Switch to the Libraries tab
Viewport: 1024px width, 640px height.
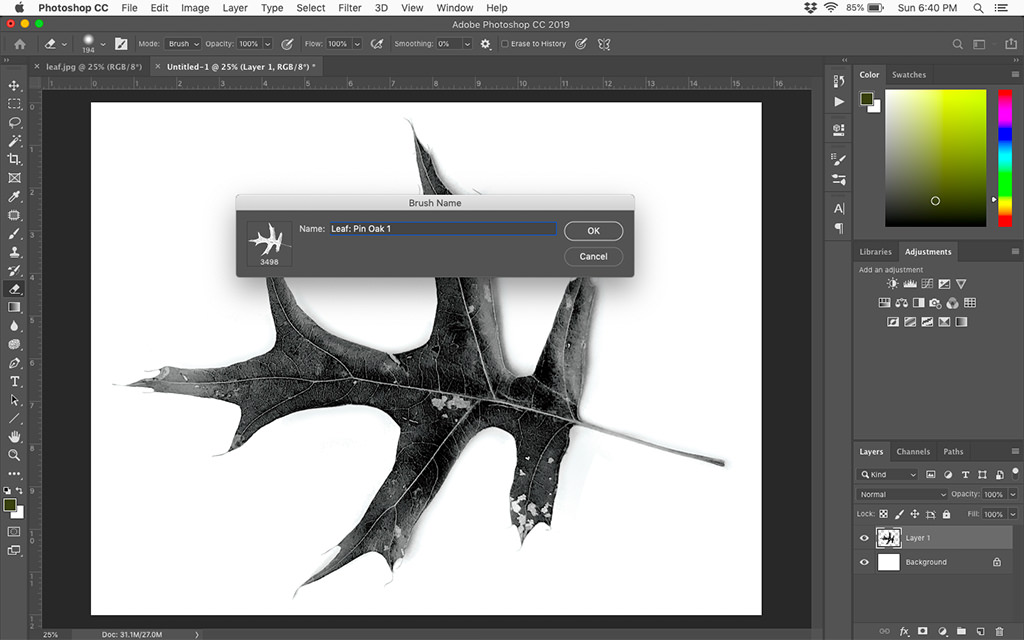tap(875, 251)
